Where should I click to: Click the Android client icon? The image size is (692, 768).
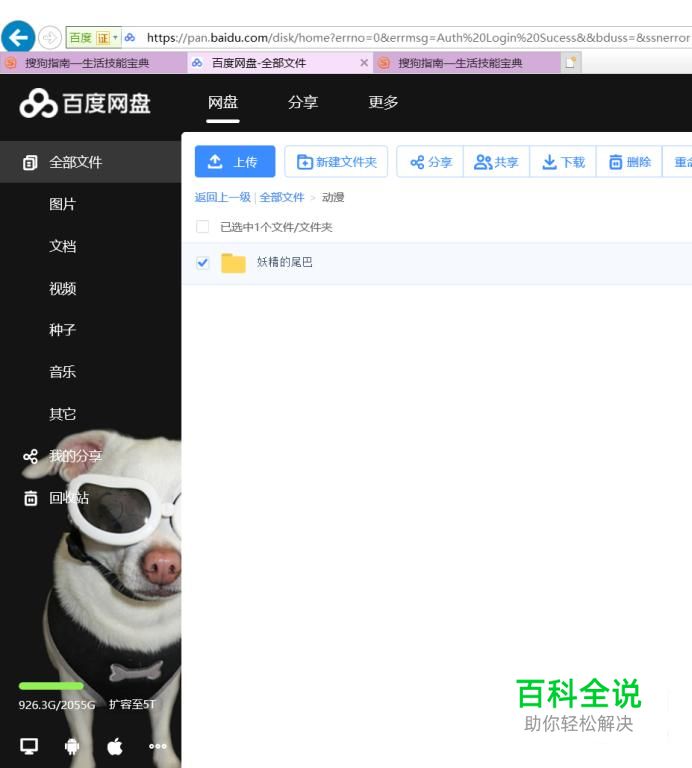pos(72,746)
